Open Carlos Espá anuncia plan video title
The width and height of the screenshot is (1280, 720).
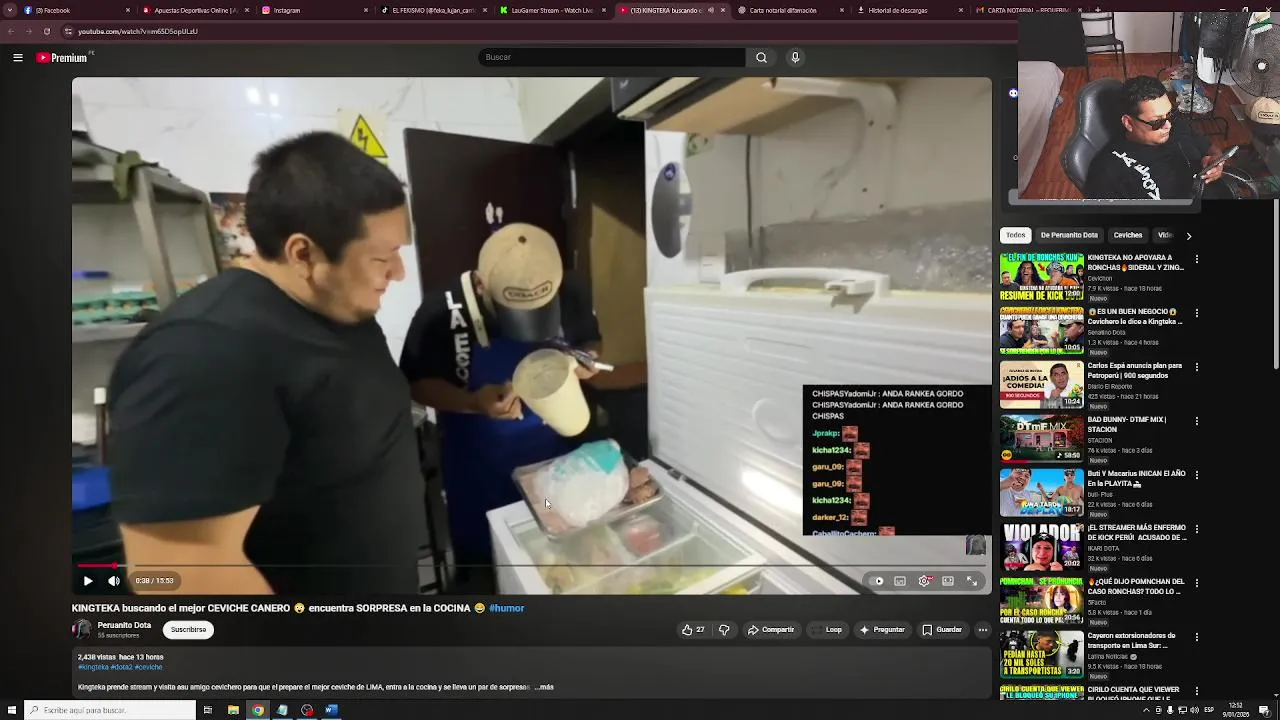coord(1136,371)
